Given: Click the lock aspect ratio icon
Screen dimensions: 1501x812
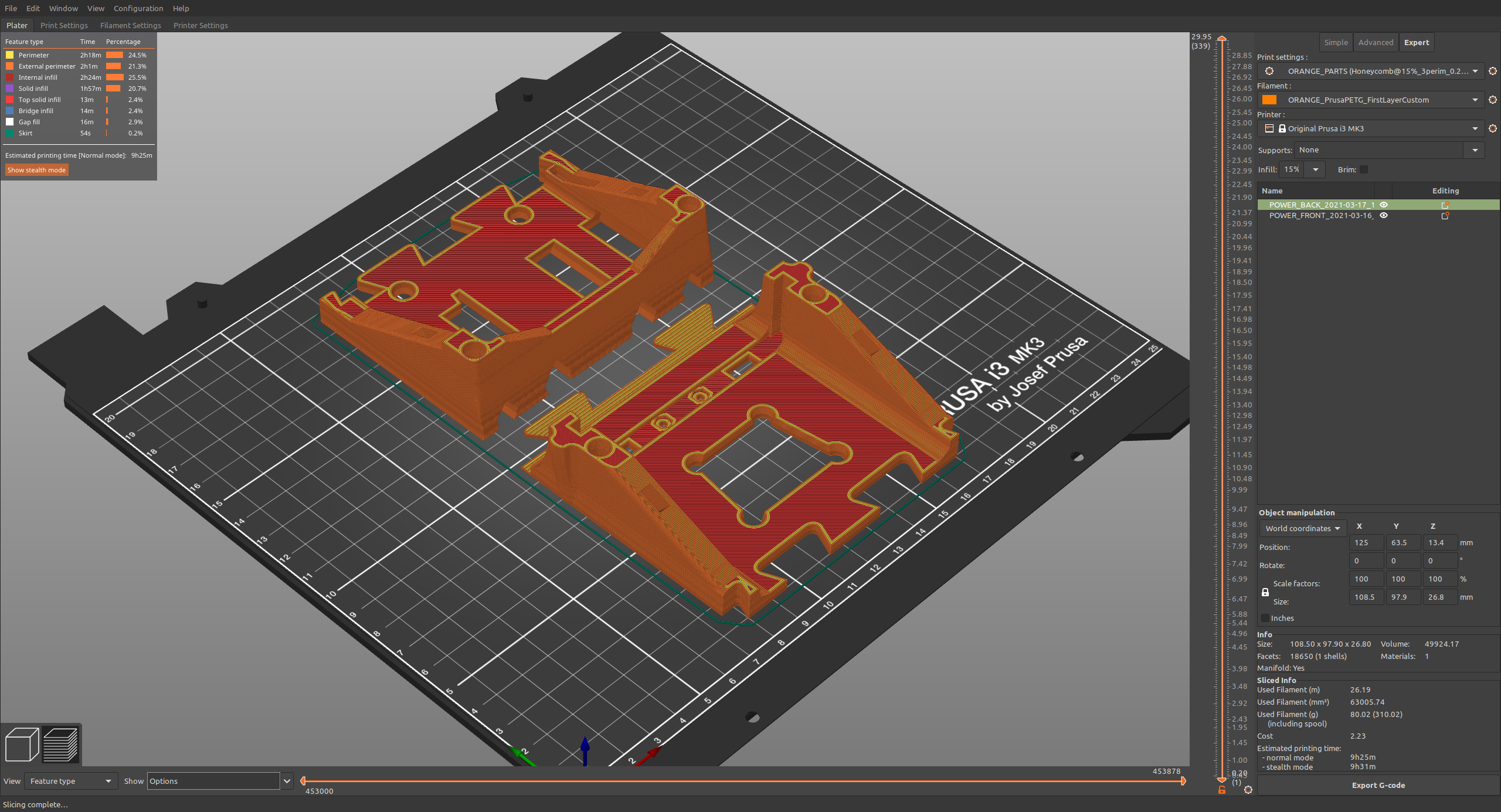Looking at the screenshot, I should [1264, 592].
